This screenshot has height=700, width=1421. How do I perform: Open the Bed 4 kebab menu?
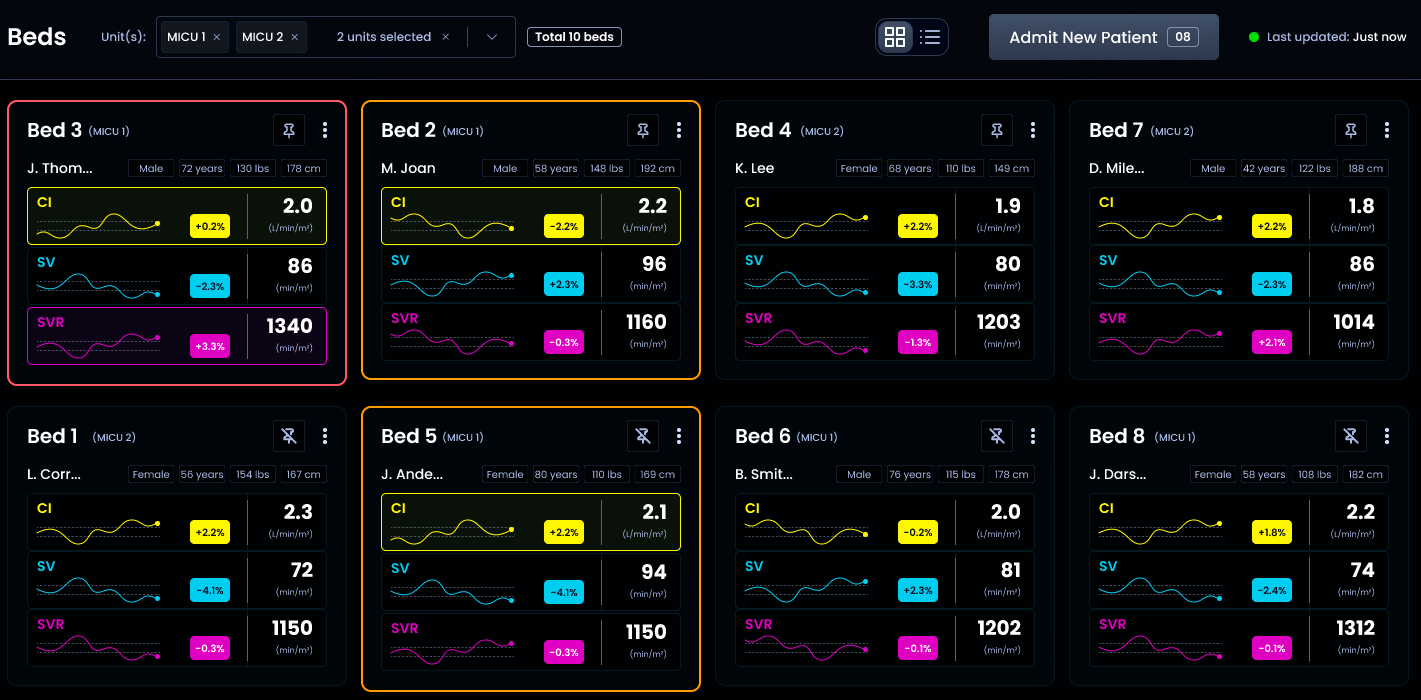point(1033,130)
